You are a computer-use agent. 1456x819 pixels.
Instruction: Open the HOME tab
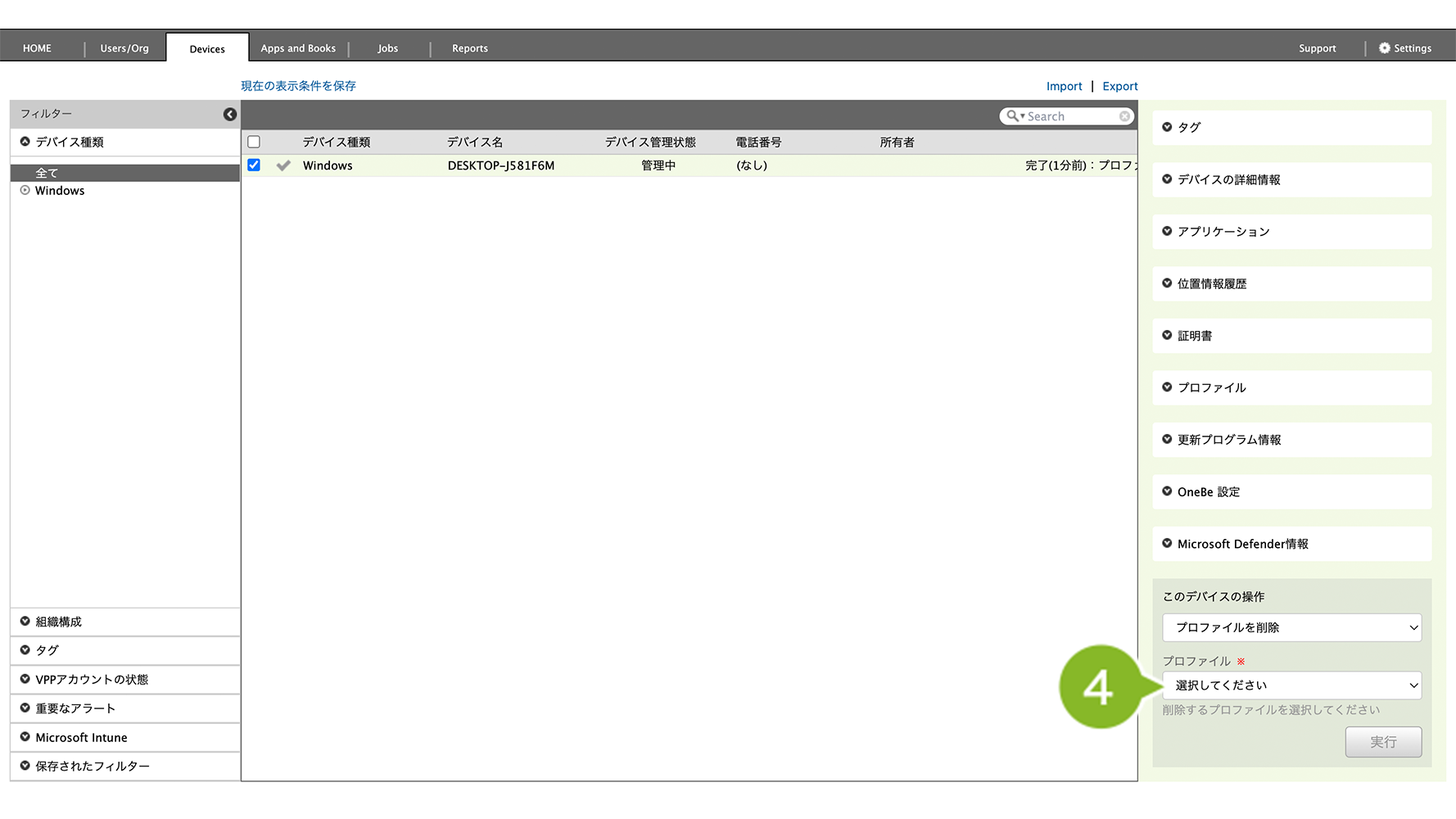[x=37, y=48]
